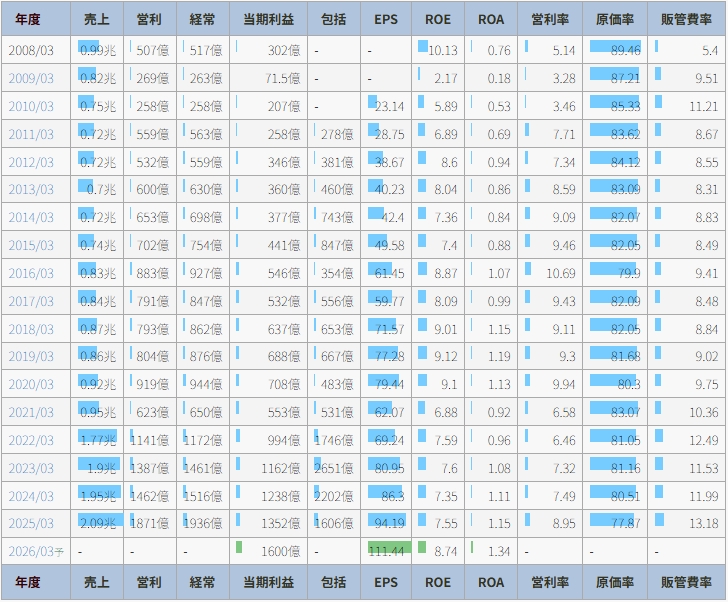The width and height of the screenshot is (728, 602).
Task: Click the 2008/03 year cell
Action: point(33,50)
